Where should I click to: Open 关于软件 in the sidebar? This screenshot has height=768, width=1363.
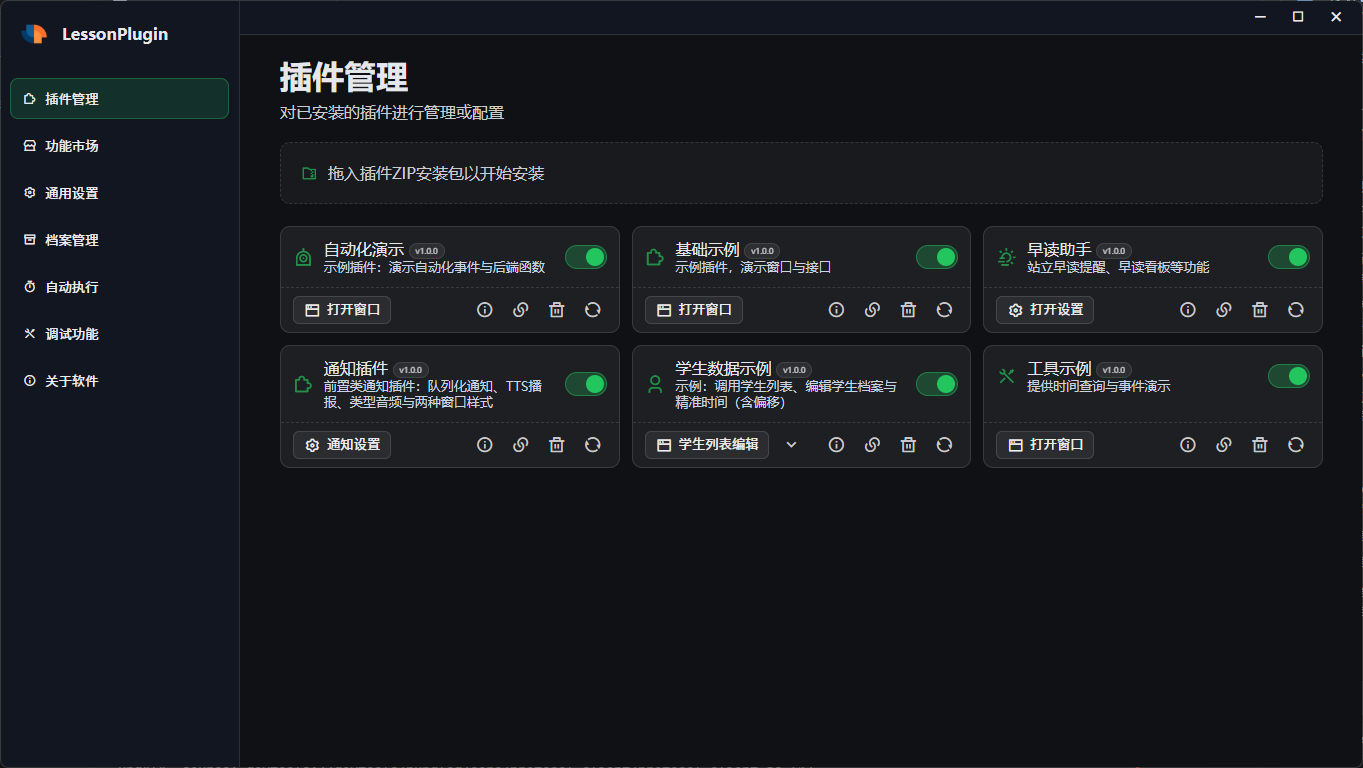(72, 381)
